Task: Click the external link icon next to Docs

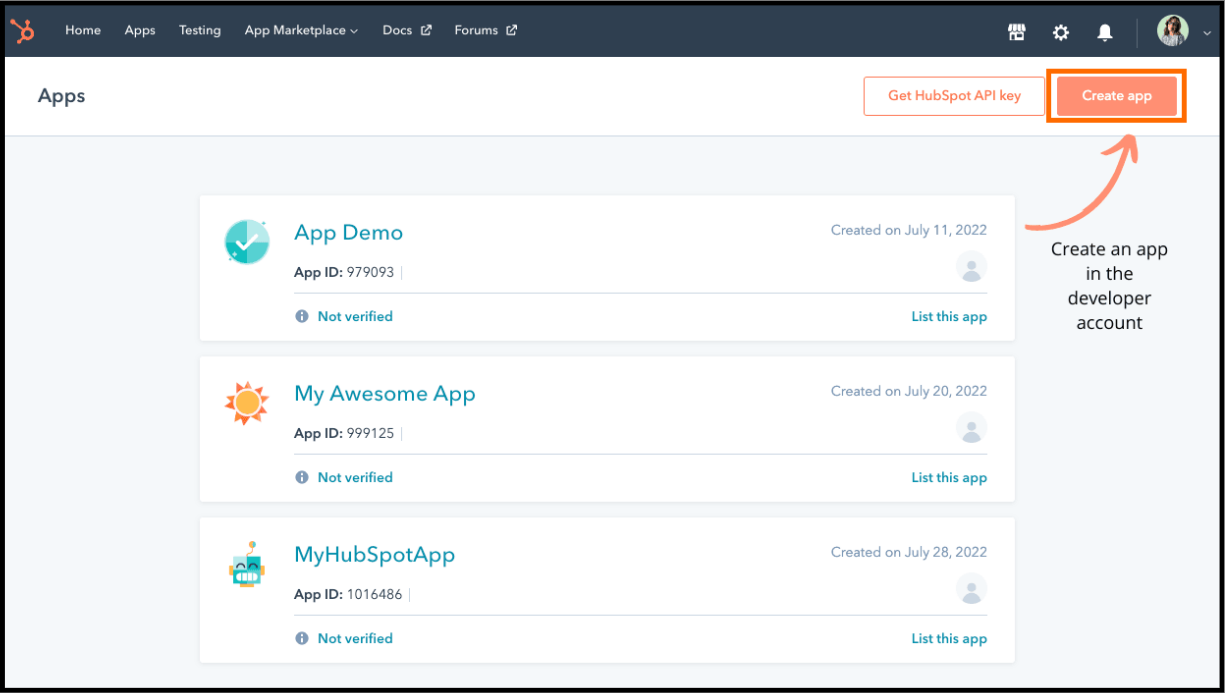Action: coord(426,29)
